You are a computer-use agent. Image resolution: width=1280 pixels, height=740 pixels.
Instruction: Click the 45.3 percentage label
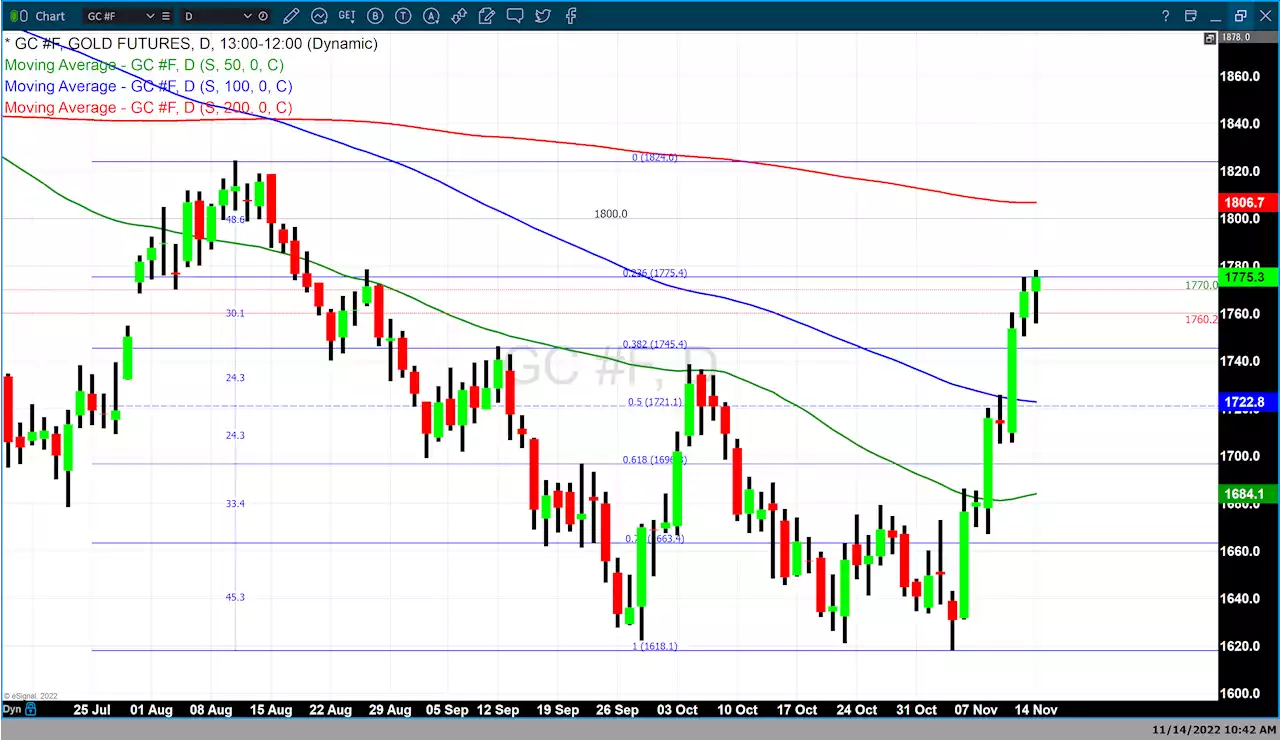click(235, 597)
